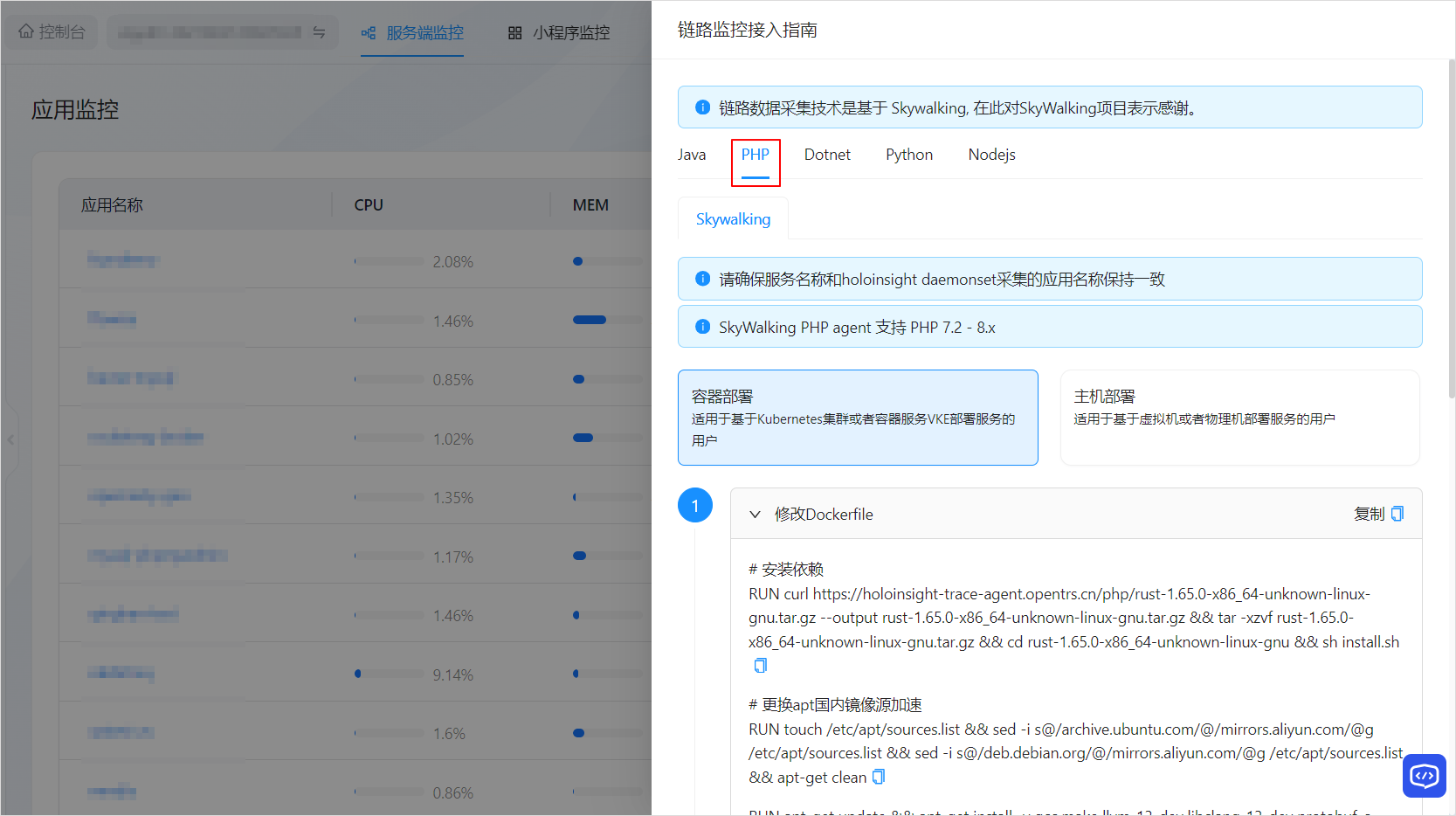The height and width of the screenshot is (816, 1456).
Task: Copy the apt mirror RUN touch command
Action: coord(879,777)
